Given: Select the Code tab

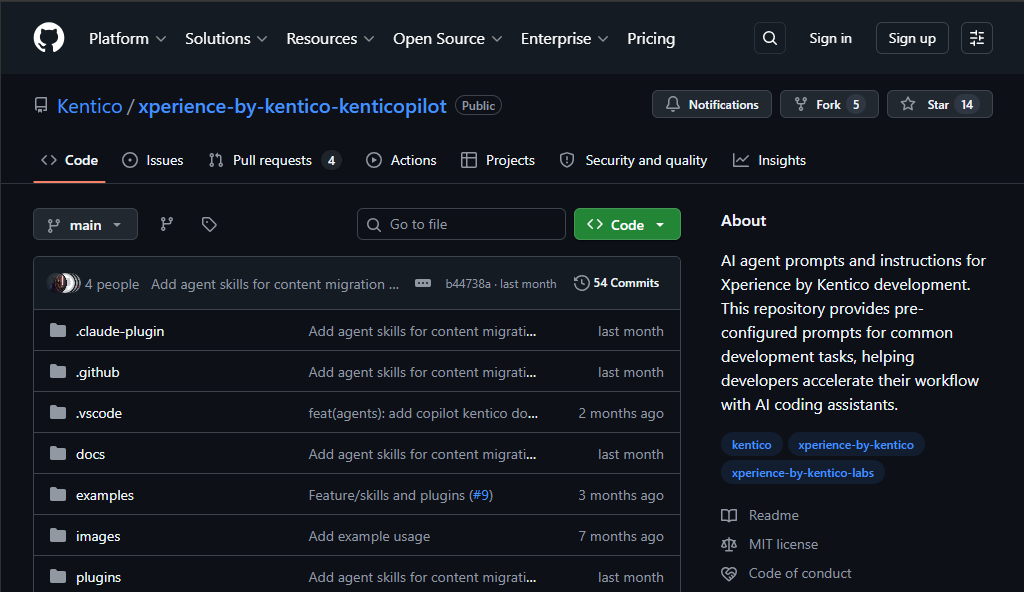Looking at the screenshot, I should (69, 160).
